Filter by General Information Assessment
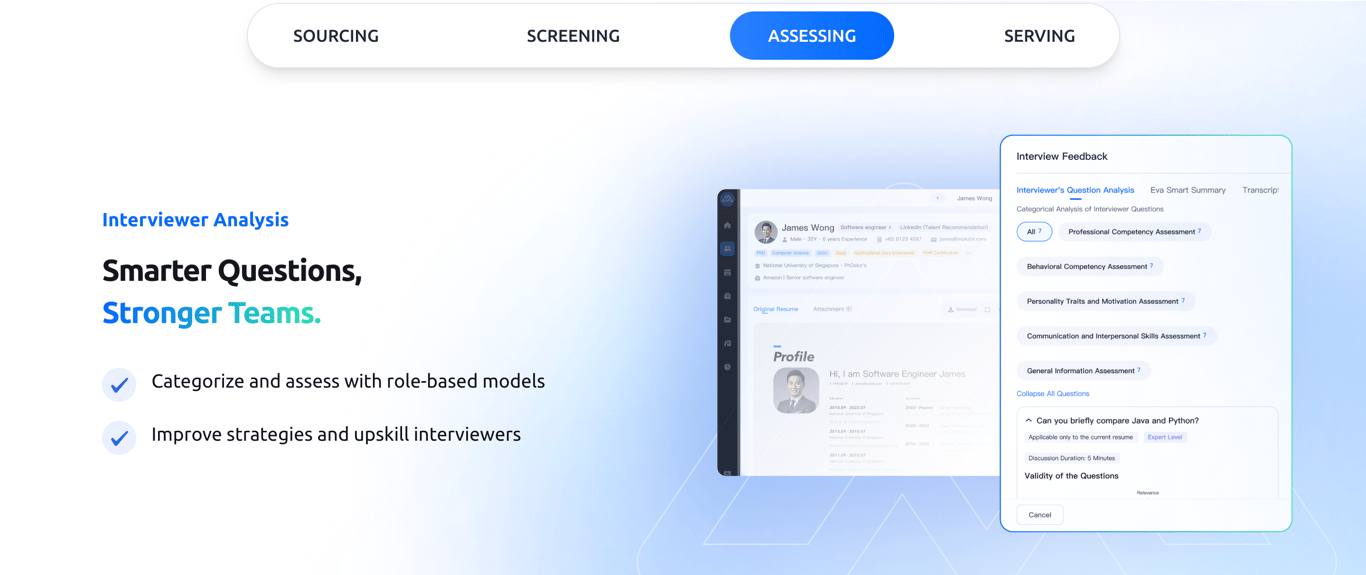Image resolution: width=1366 pixels, height=575 pixels. coord(1084,371)
